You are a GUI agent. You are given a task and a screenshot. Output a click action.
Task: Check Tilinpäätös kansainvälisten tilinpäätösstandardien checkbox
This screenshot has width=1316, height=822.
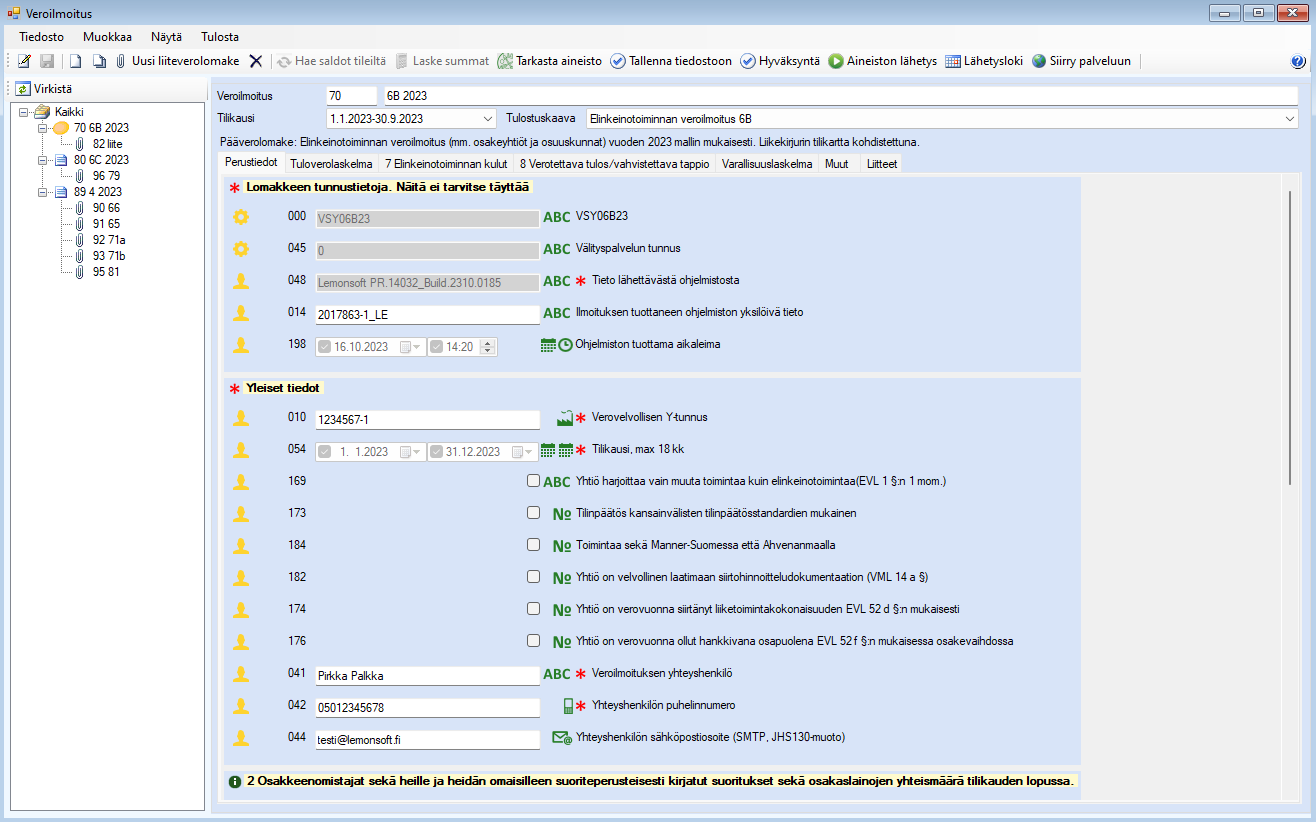click(533, 513)
